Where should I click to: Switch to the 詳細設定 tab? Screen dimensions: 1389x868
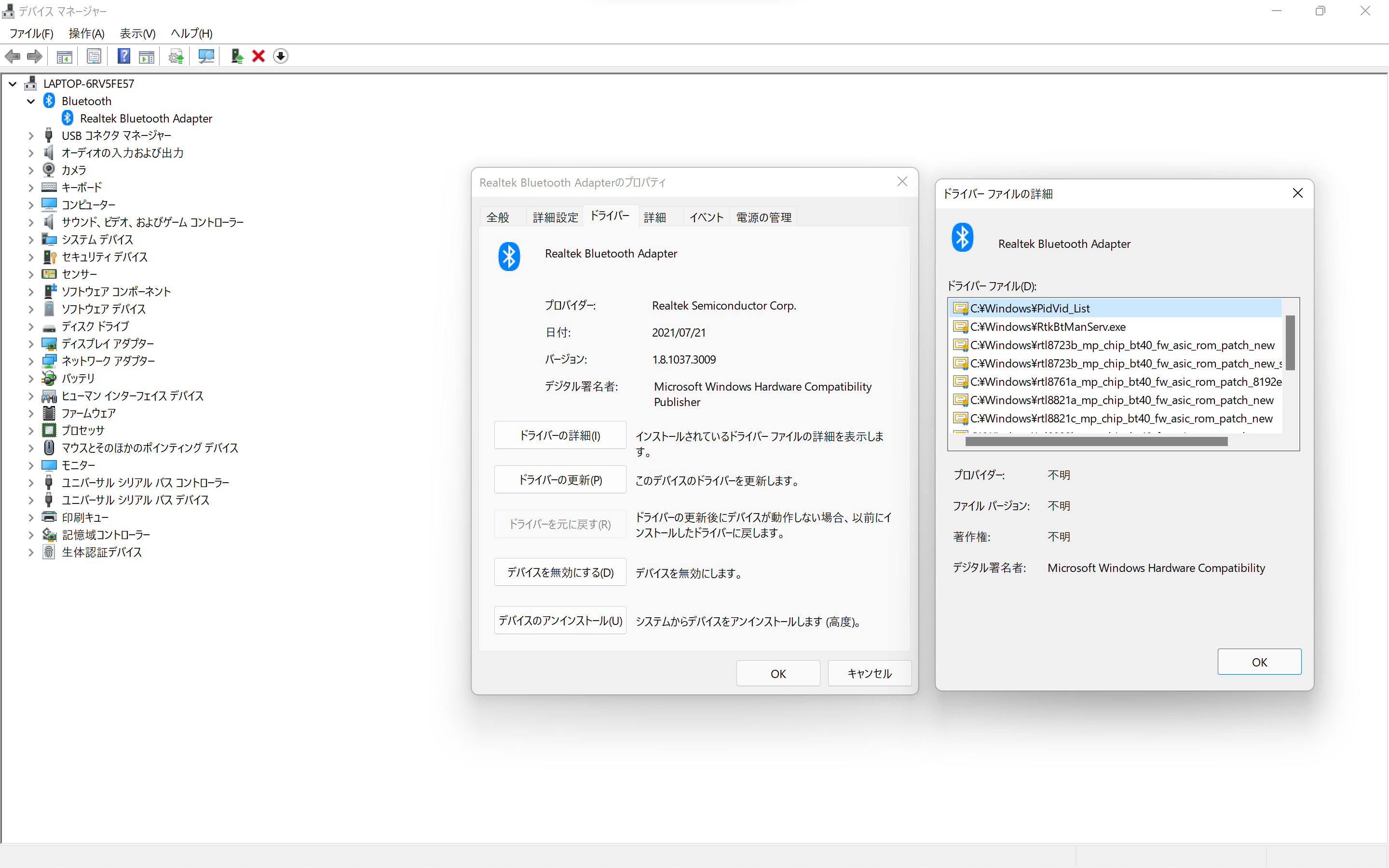pos(555,217)
